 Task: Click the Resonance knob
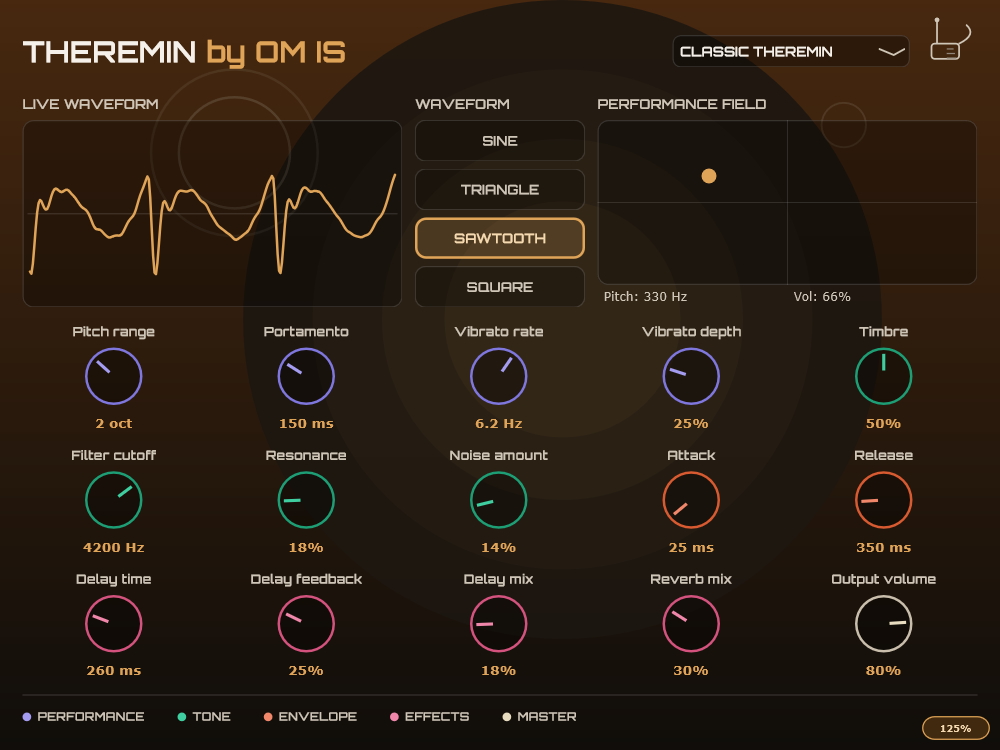point(306,500)
